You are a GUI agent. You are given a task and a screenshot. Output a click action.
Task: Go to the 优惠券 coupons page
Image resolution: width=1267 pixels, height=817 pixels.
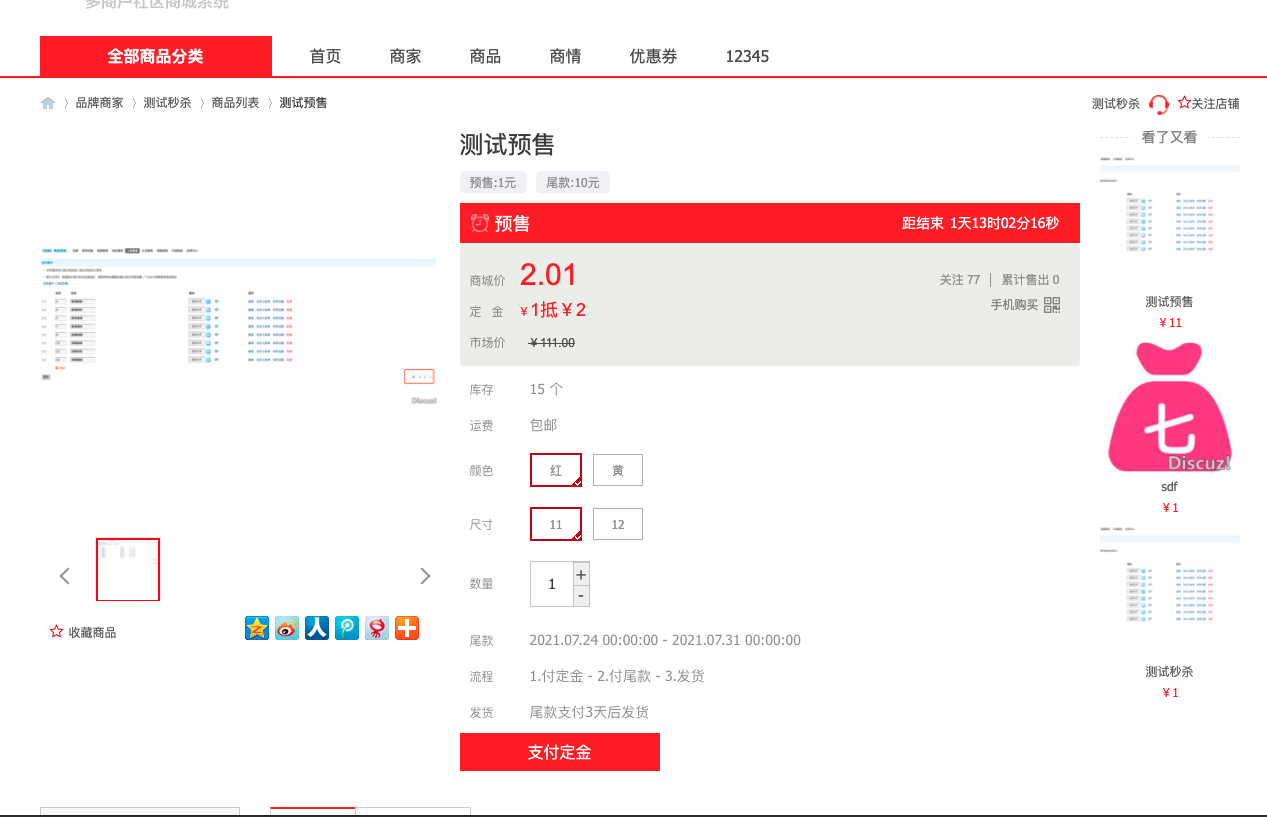click(654, 57)
